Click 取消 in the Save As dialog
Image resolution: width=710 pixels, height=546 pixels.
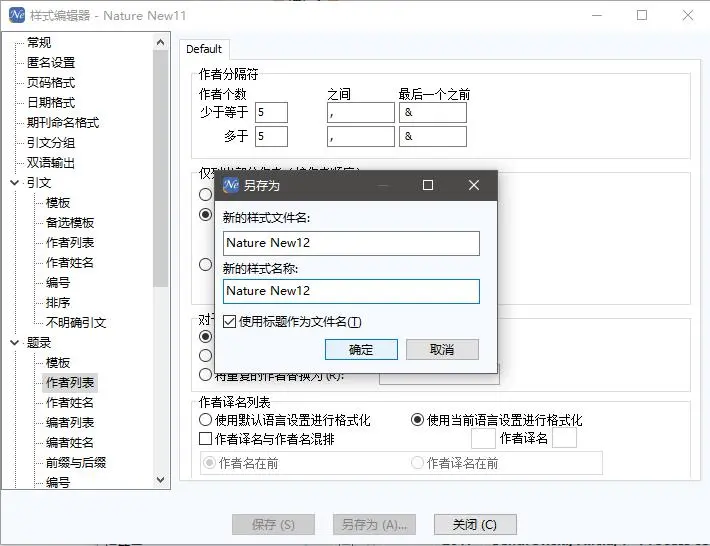point(442,350)
